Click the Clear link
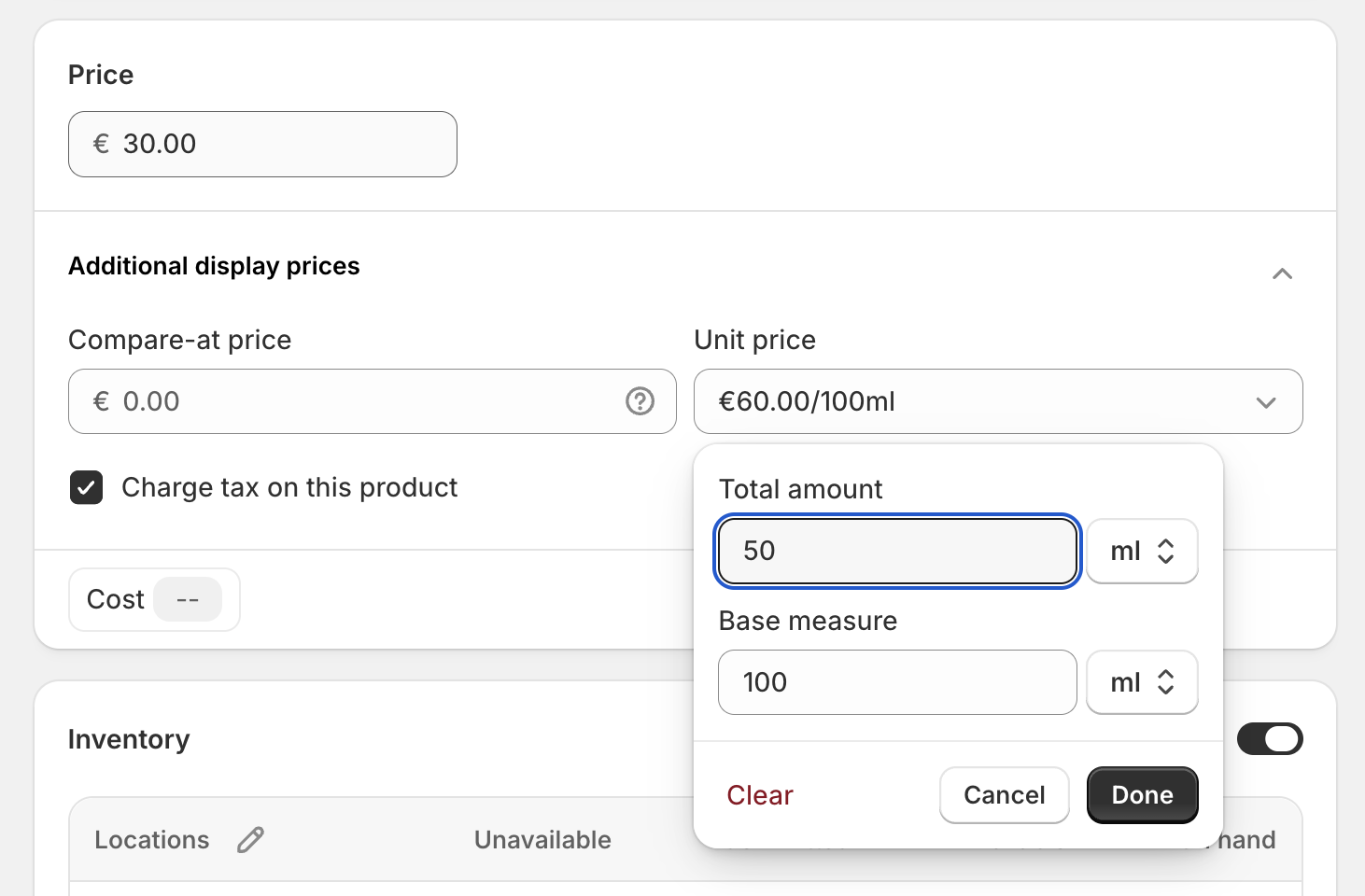 [759, 794]
